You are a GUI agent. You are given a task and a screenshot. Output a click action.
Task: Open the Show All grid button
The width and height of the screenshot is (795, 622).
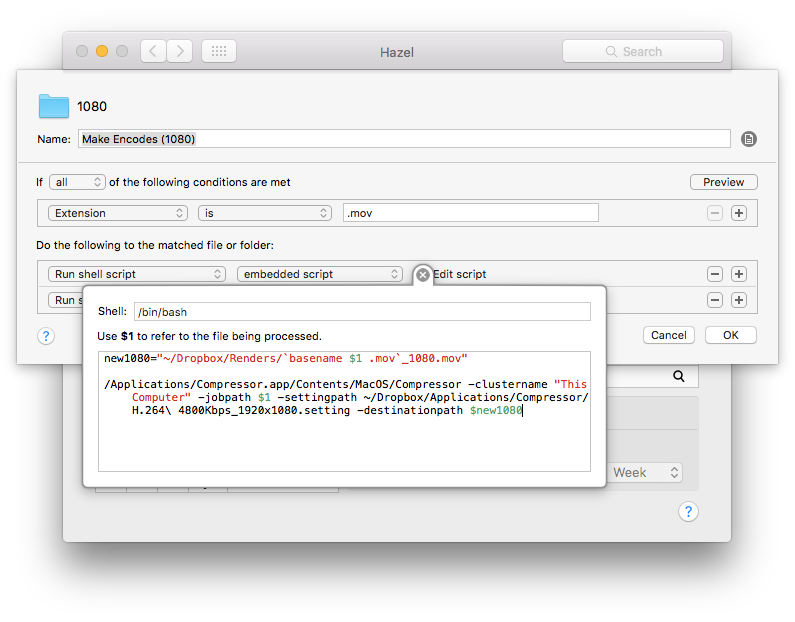click(x=219, y=51)
